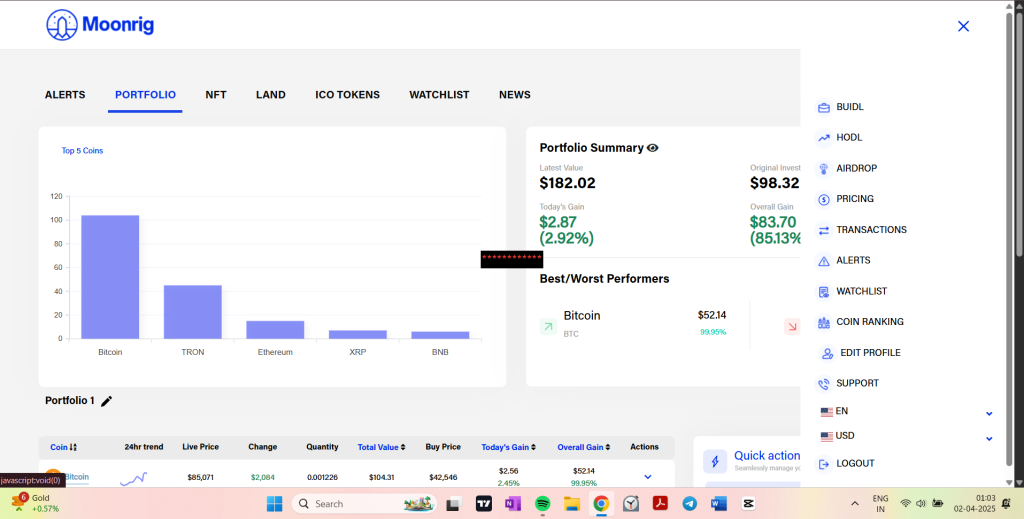Click the Bitcoin link in table

76,477
